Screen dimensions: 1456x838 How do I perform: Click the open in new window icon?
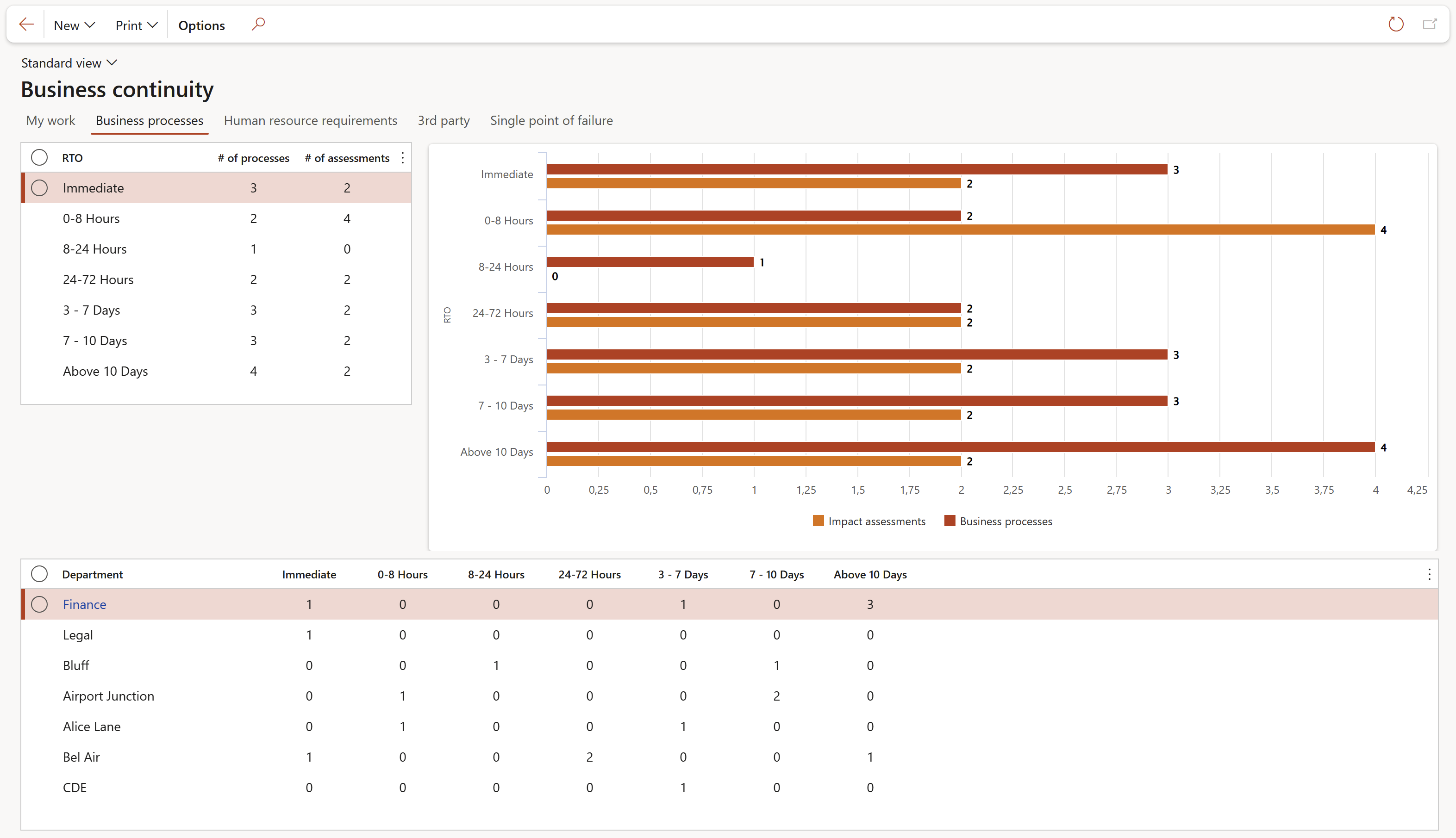(1430, 24)
